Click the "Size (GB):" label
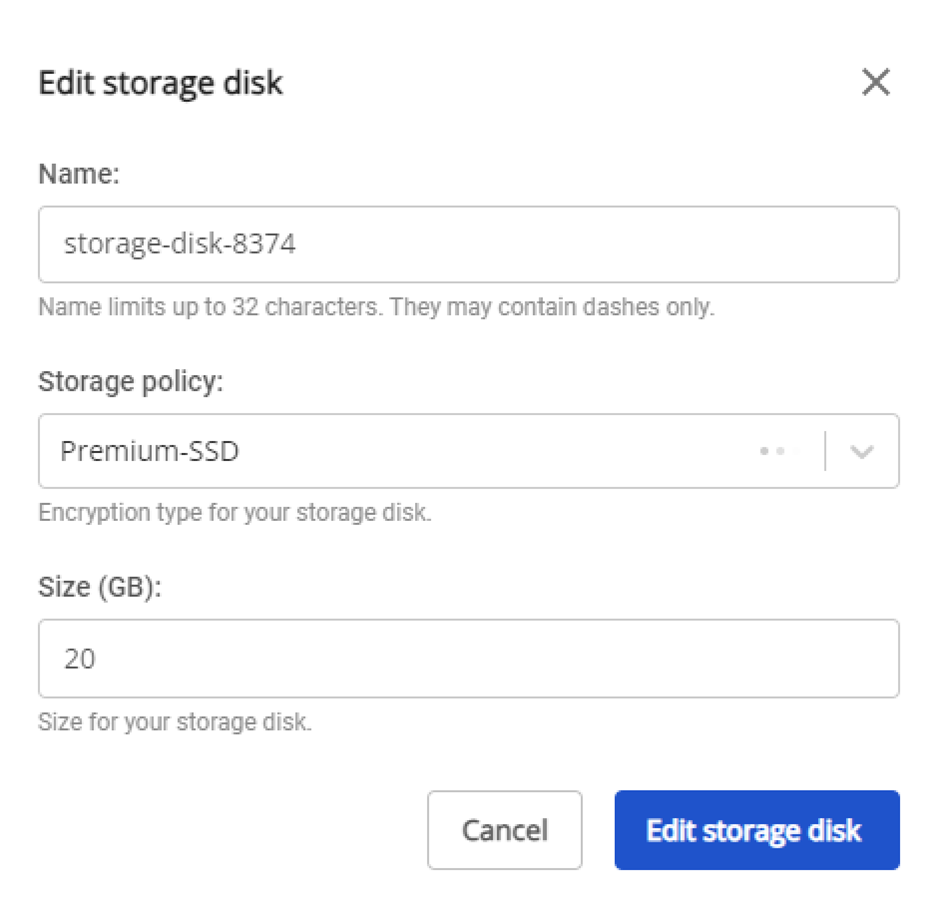 click(x=99, y=587)
